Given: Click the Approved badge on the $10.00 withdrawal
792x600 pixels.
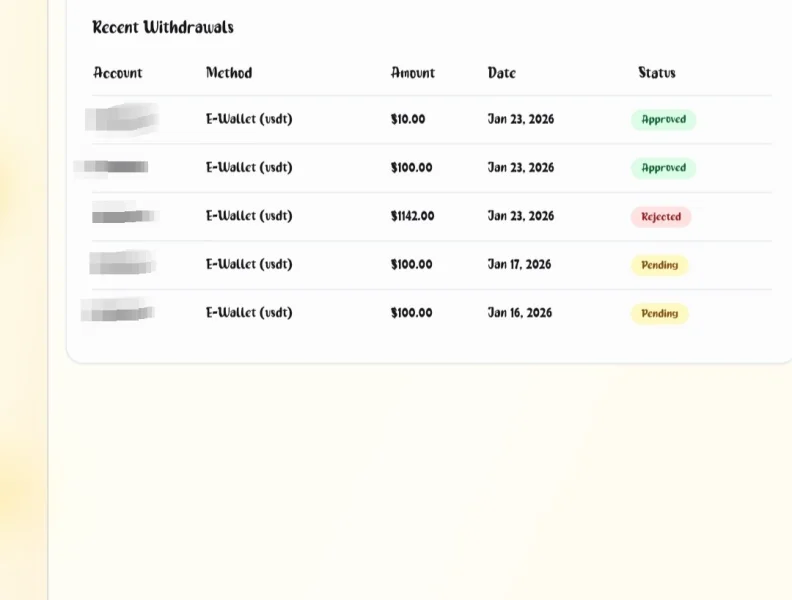Looking at the screenshot, I should coord(663,120).
